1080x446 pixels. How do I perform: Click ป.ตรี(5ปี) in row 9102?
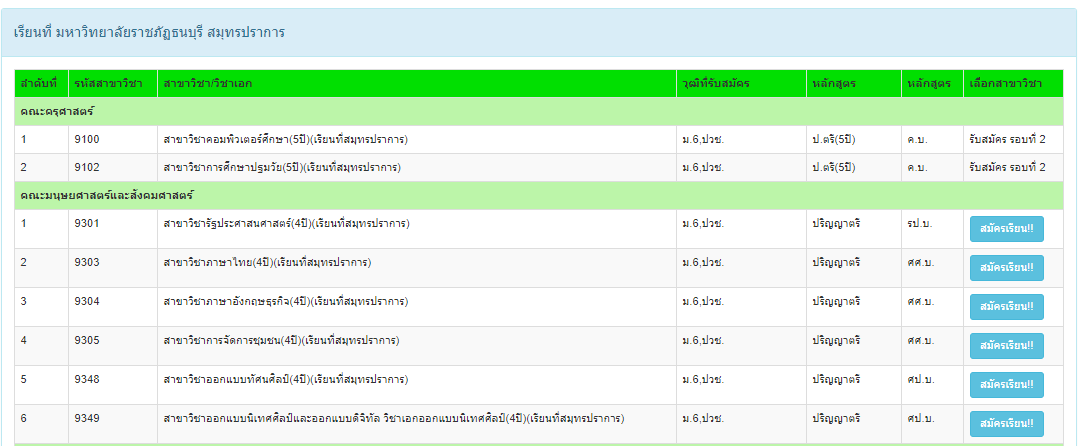834,167
